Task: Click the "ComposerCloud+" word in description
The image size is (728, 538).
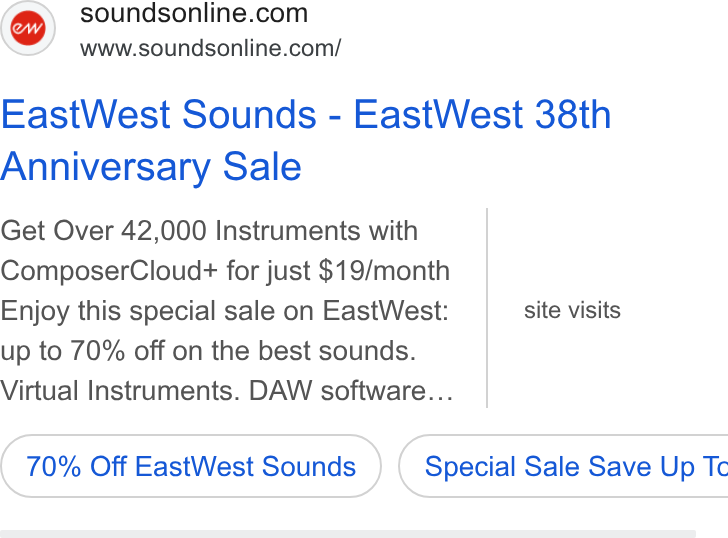Action: 109,271
